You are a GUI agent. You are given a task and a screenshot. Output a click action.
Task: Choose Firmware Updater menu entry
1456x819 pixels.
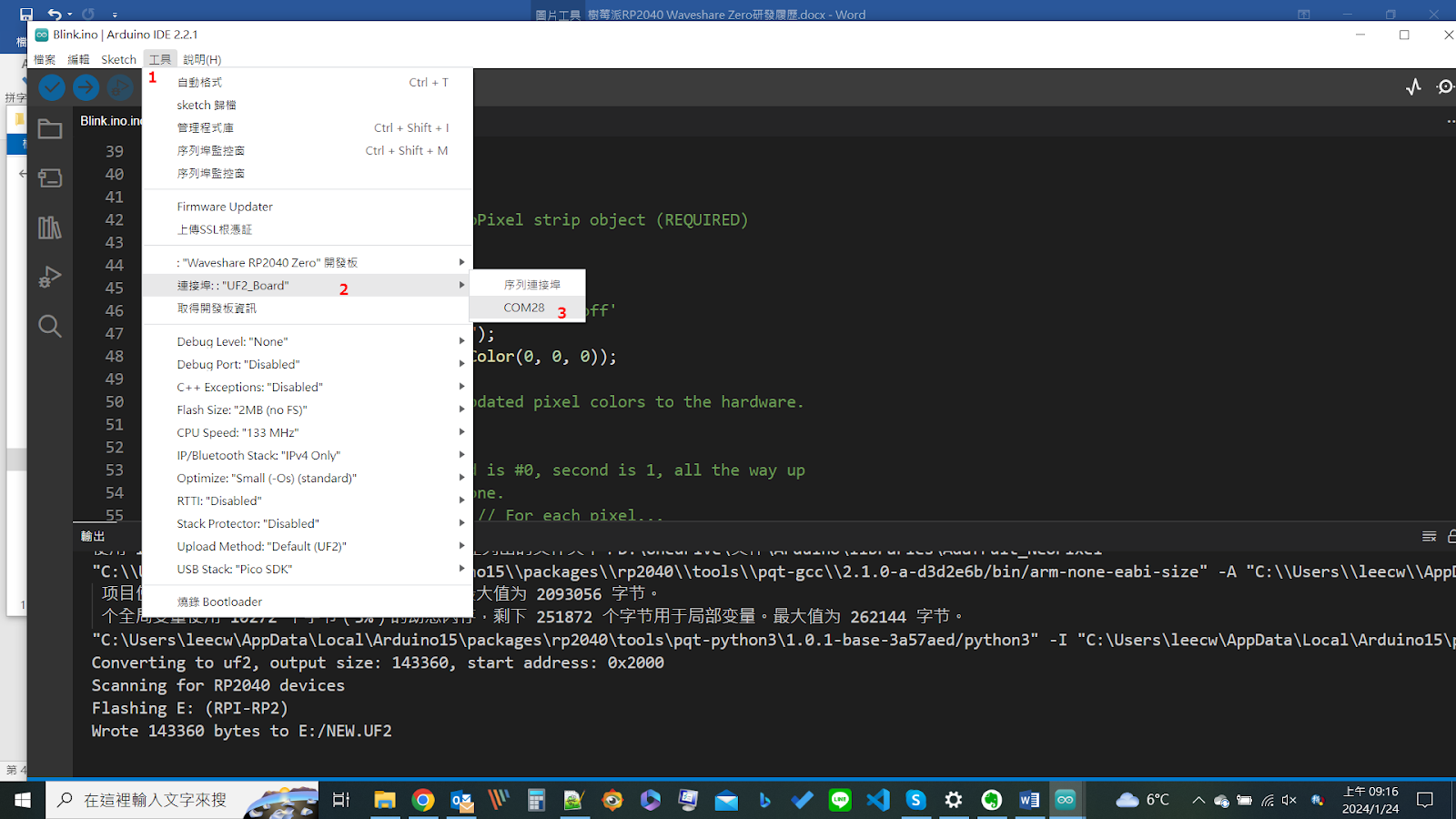pos(308,207)
